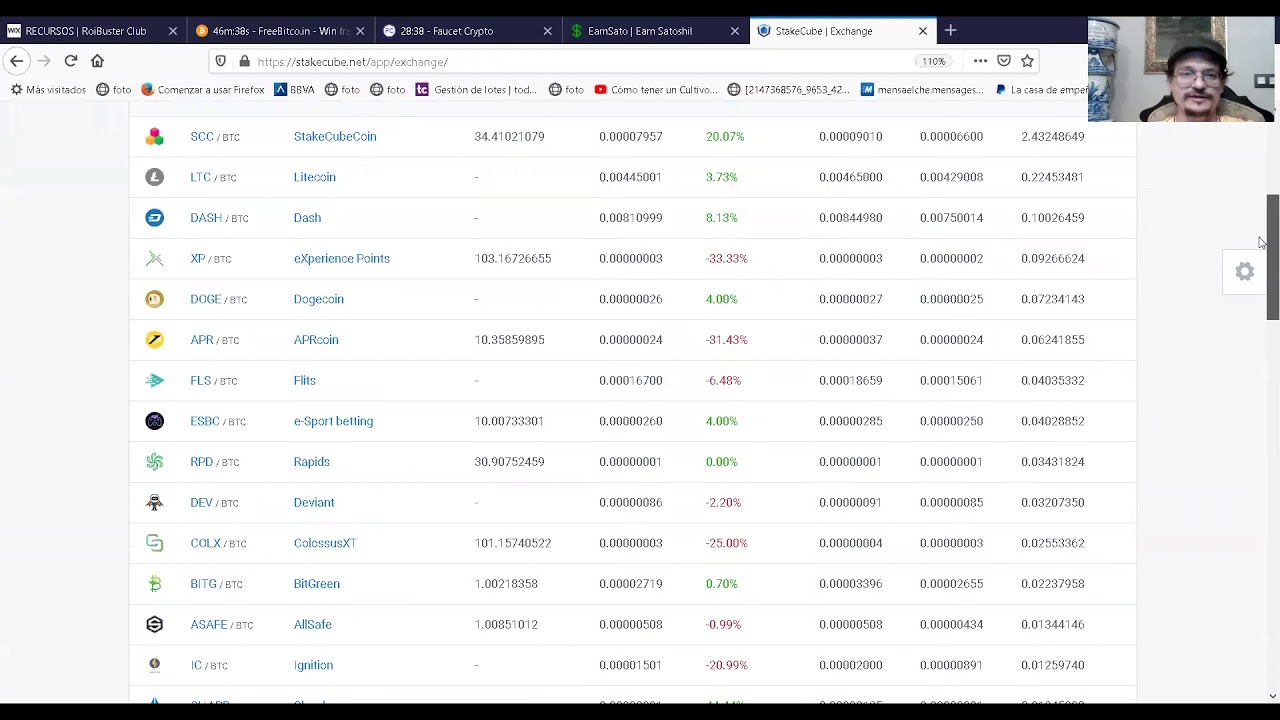Open the page actions three-dot menu
Screen dimensions: 1280x720
coord(980,61)
